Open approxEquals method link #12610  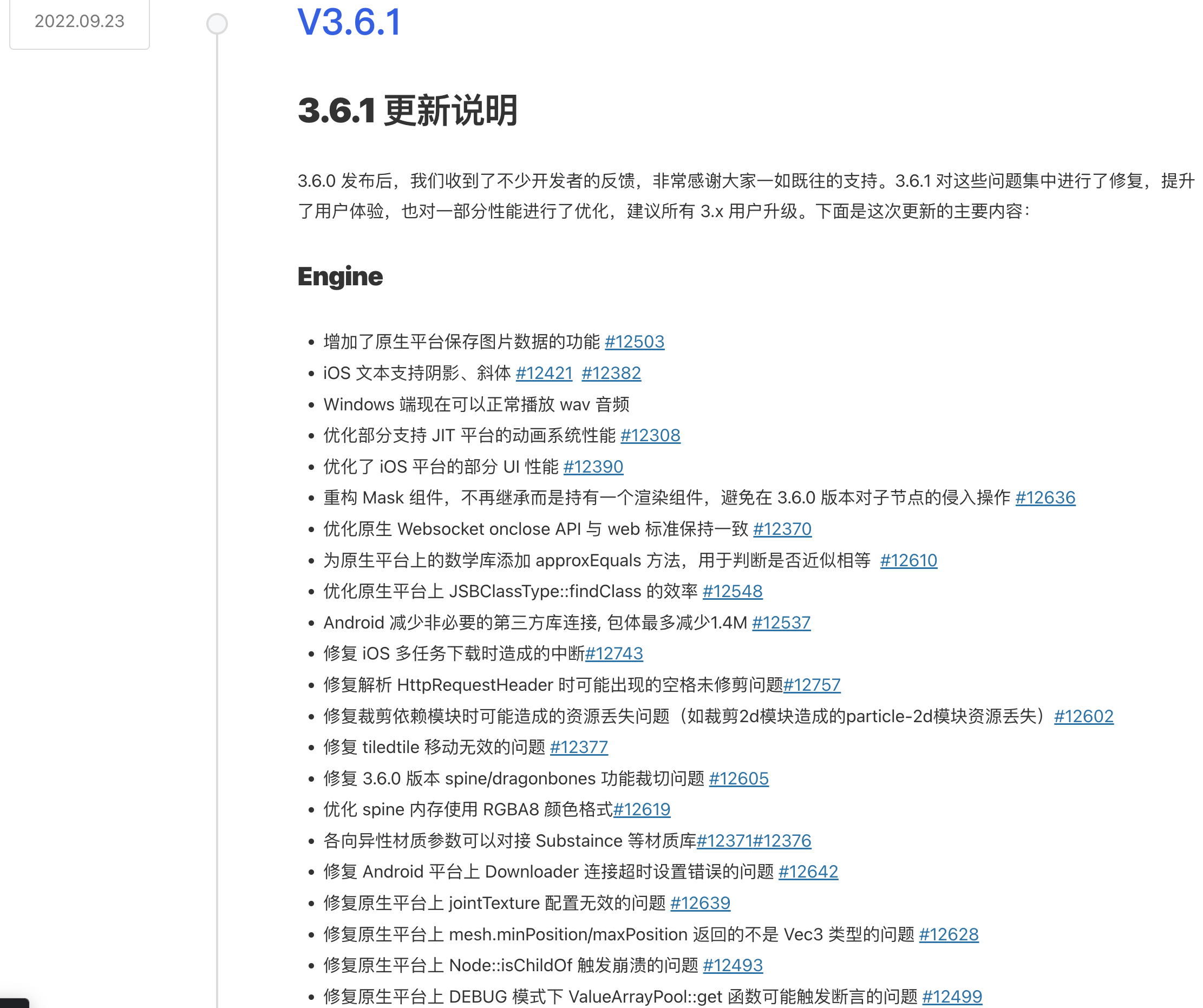pyautogui.click(x=908, y=561)
